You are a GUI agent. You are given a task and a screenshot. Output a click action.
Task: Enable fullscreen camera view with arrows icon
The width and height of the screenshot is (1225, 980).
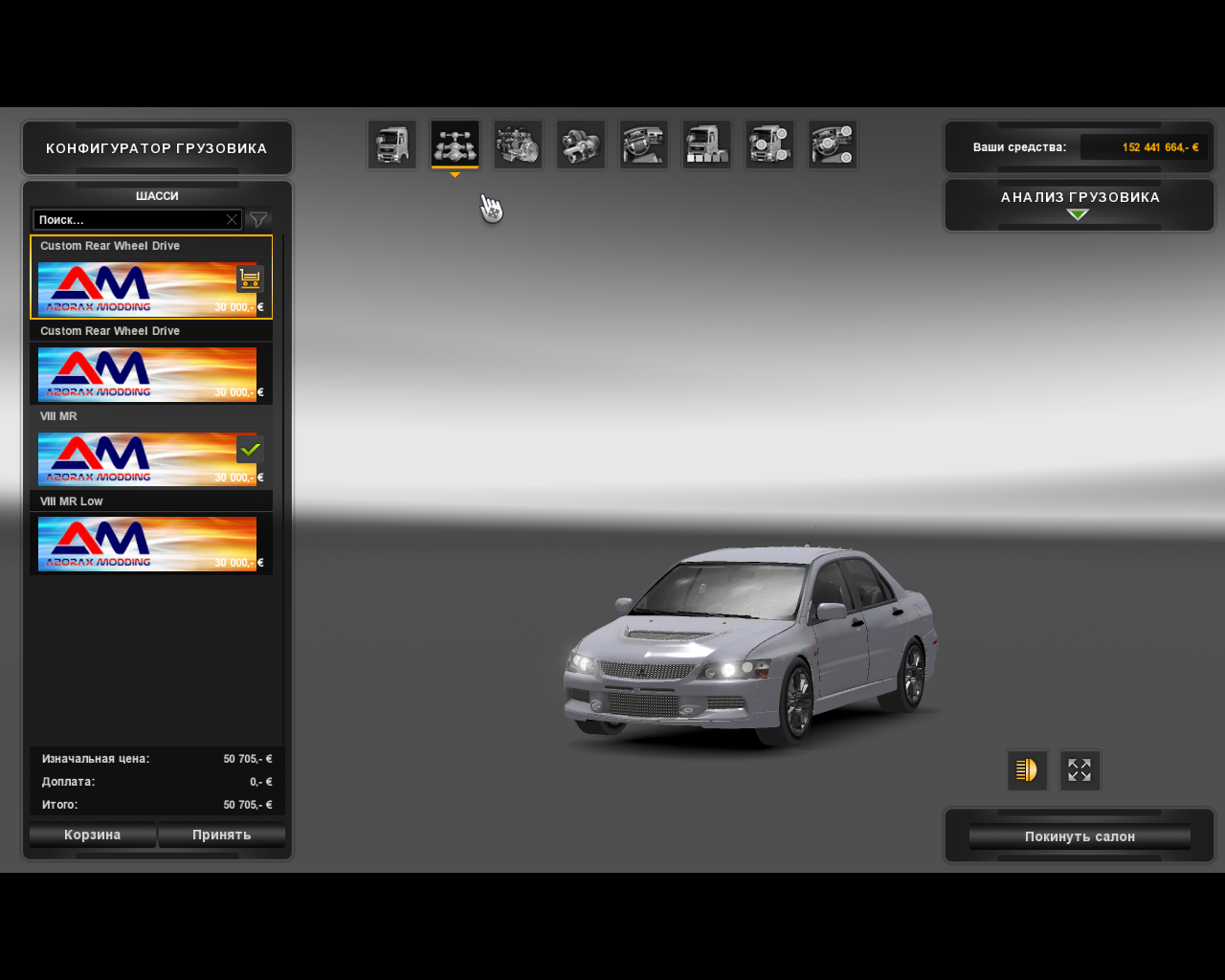(x=1080, y=770)
